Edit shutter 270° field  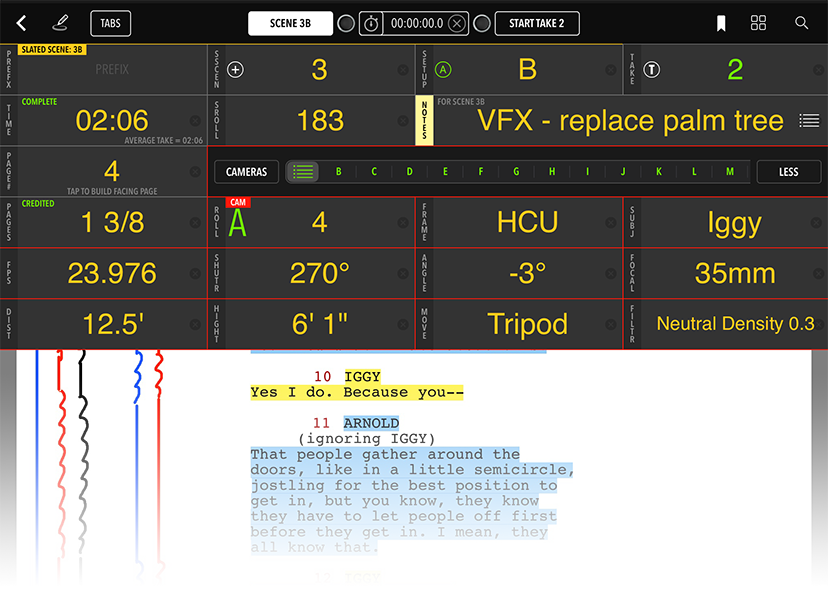pyautogui.click(x=320, y=273)
